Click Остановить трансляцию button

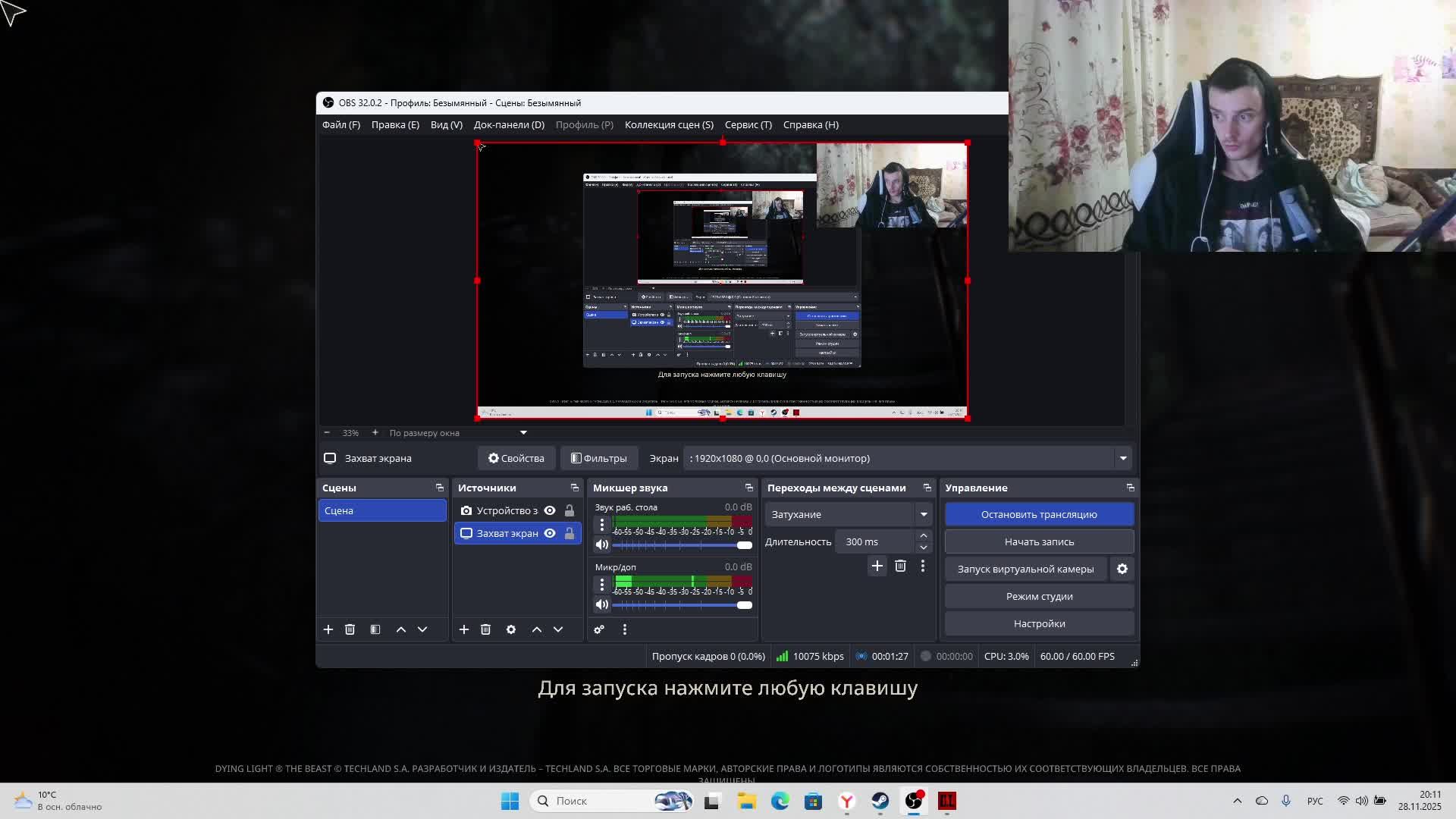click(1039, 514)
